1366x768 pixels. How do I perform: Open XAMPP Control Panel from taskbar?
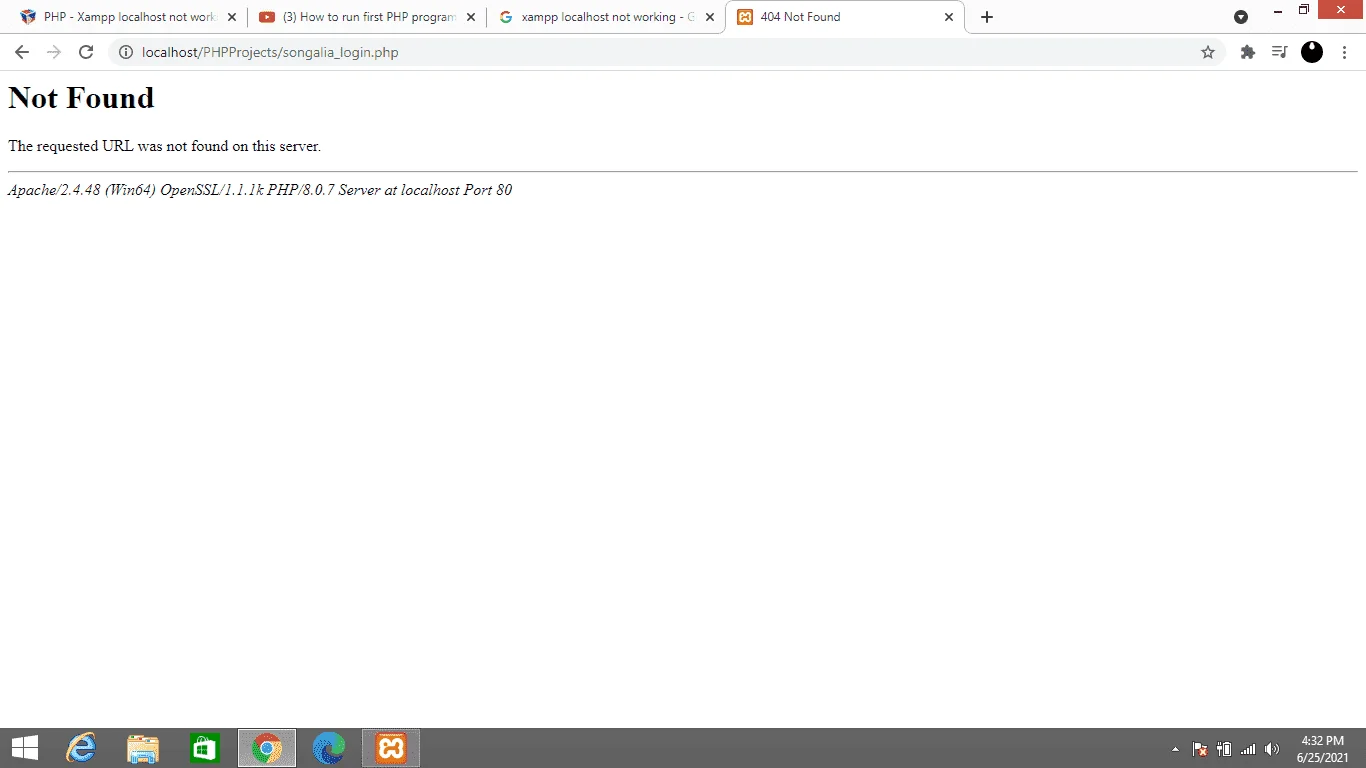click(x=391, y=748)
